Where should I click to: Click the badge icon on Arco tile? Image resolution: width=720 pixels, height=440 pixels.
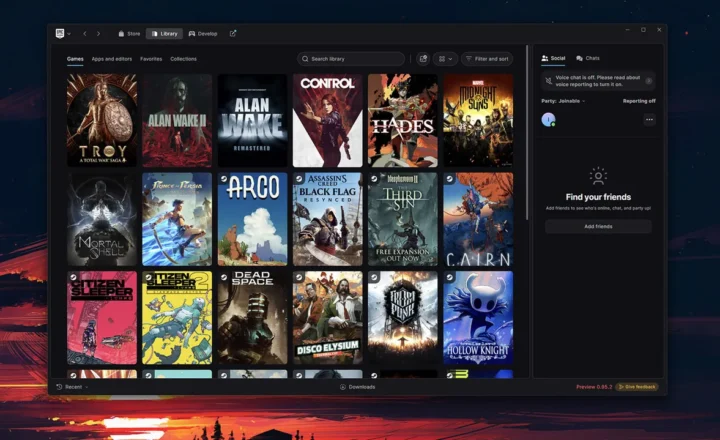224,179
